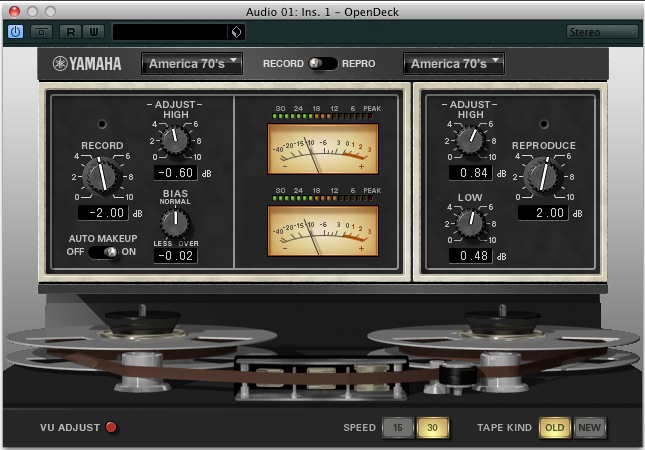Click the upper peak LED meter strip
The image size is (645, 450).
tap(323, 116)
